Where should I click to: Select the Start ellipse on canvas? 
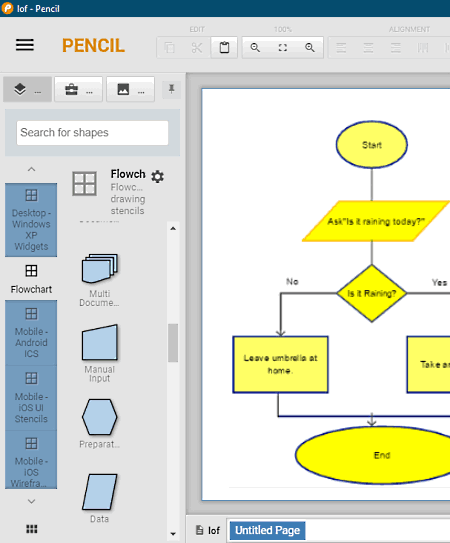pos(372,145)
